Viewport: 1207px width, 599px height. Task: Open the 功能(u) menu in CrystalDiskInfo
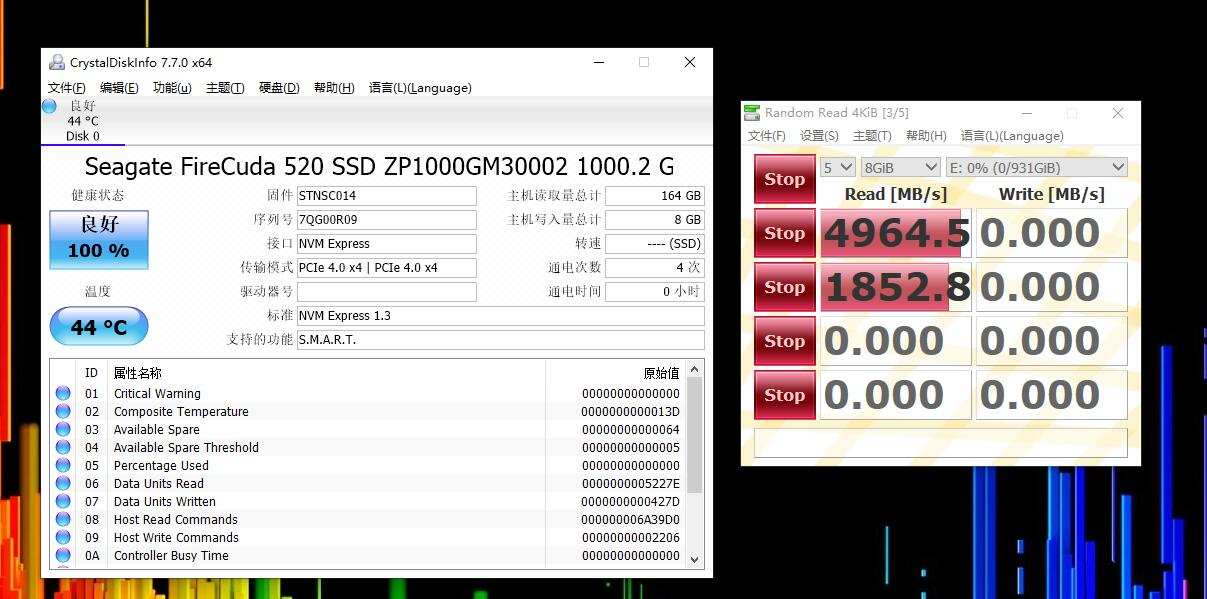pyautogui.click(x=172, y=88)
